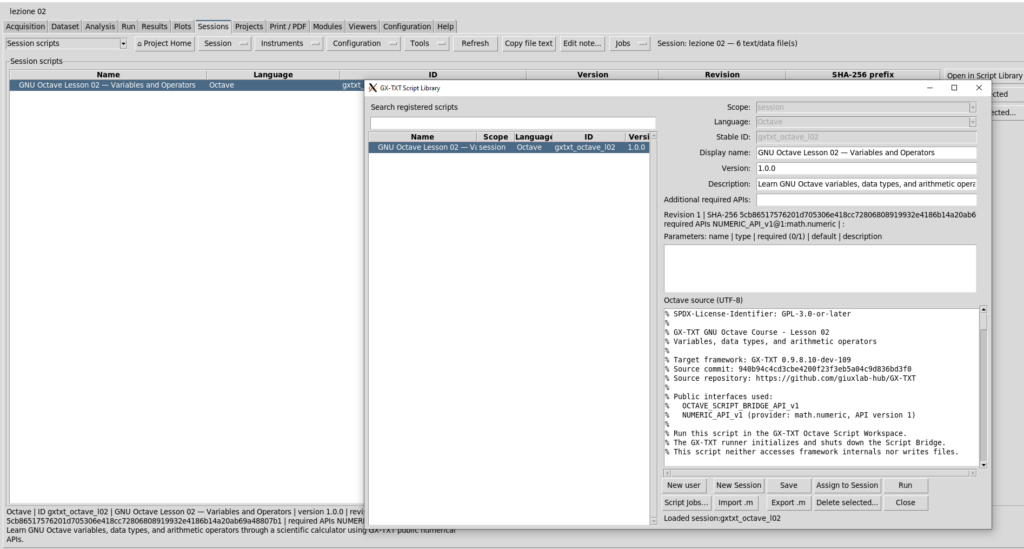Click the Additional required APIs field

(x=866, y=200)
